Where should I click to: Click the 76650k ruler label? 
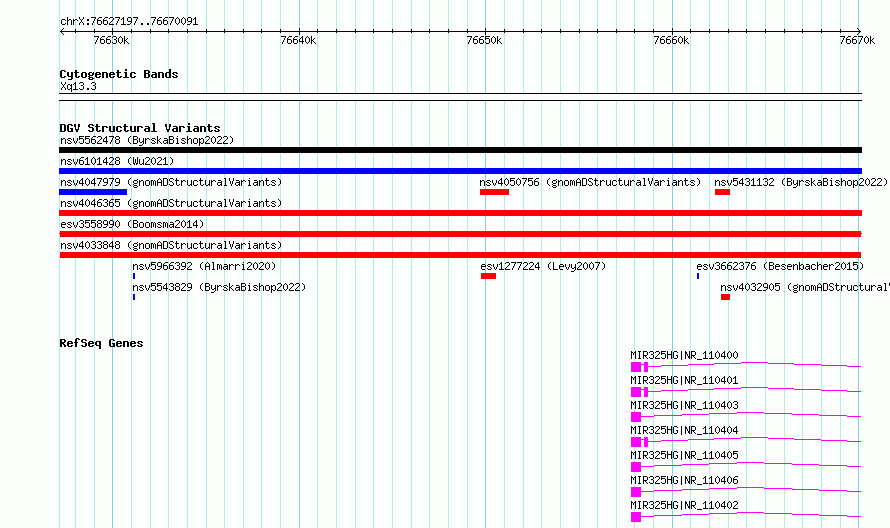pos(484,40)
